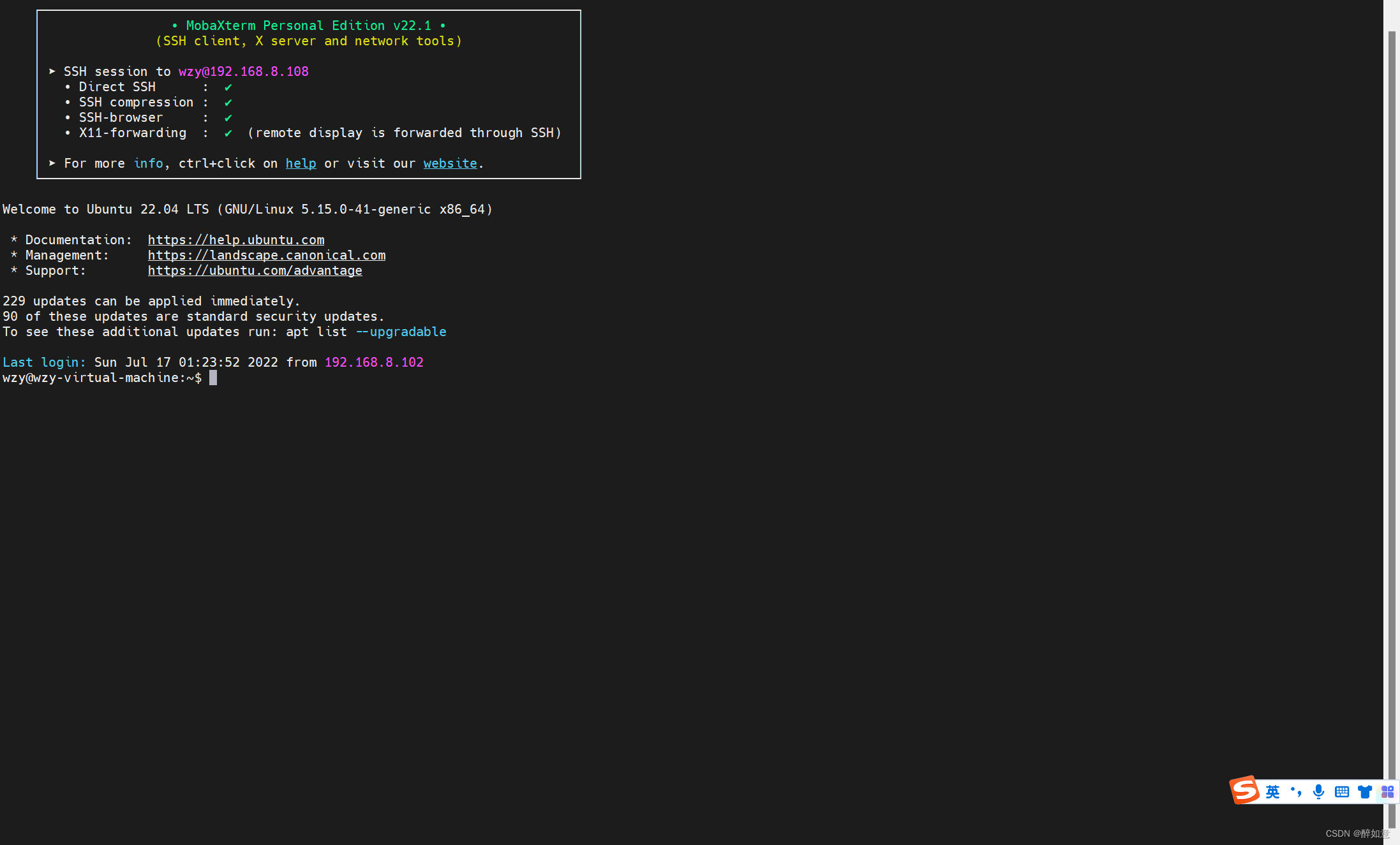
Task: Open the colorful Sogou toolbox grid
Action: (1387, 792)
